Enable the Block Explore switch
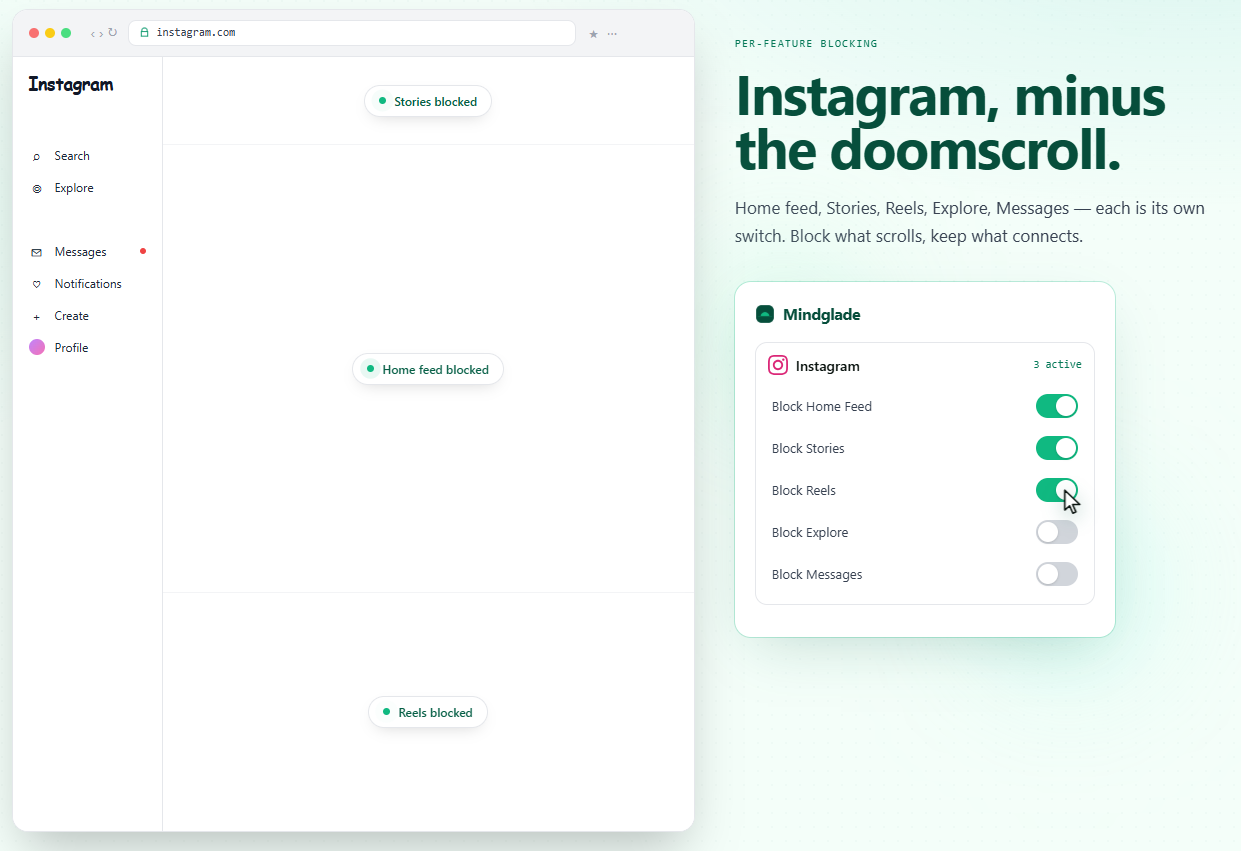 1057,532
